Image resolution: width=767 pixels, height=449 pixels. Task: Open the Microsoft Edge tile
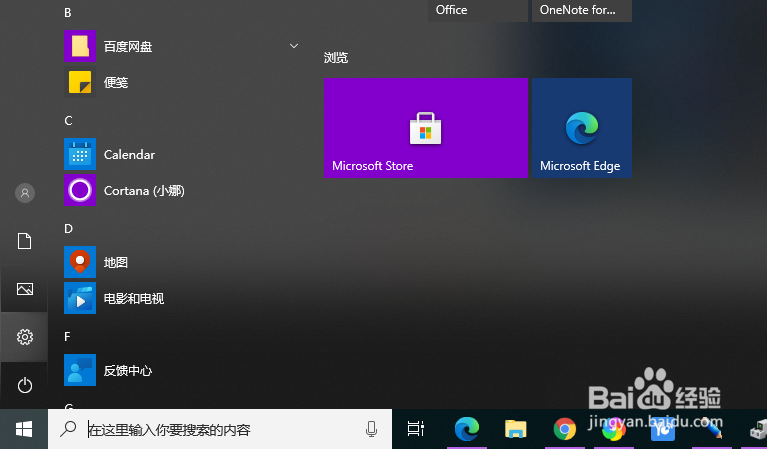coord(582,128)
